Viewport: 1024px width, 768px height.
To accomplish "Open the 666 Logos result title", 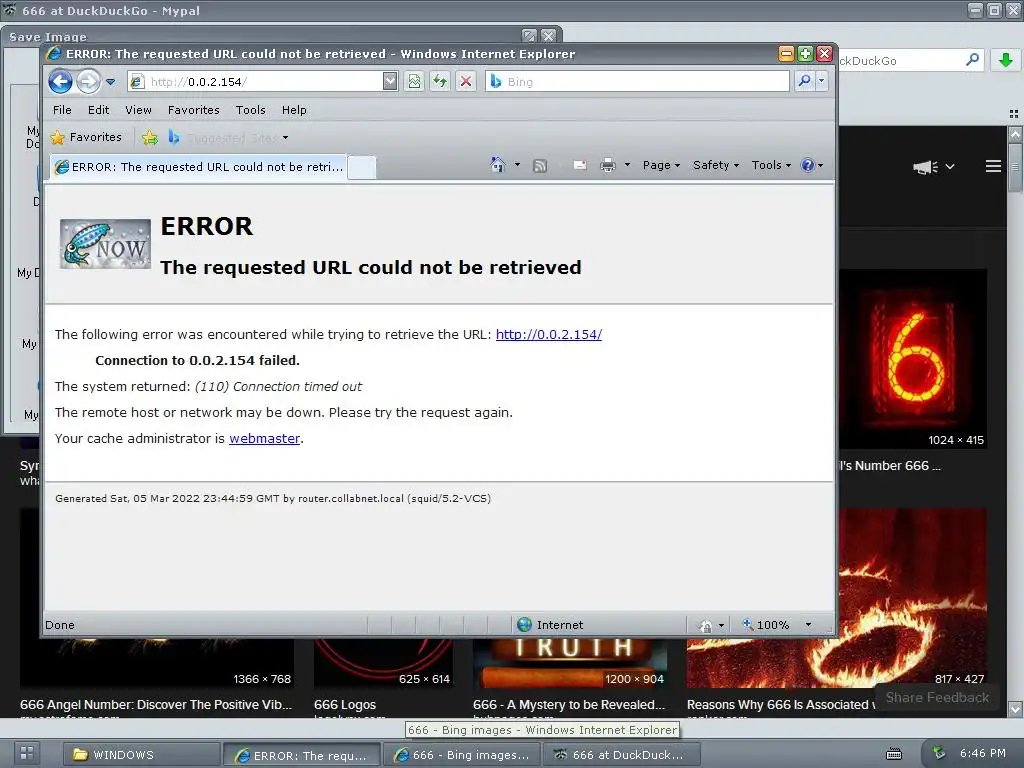I will click(345, 705).
